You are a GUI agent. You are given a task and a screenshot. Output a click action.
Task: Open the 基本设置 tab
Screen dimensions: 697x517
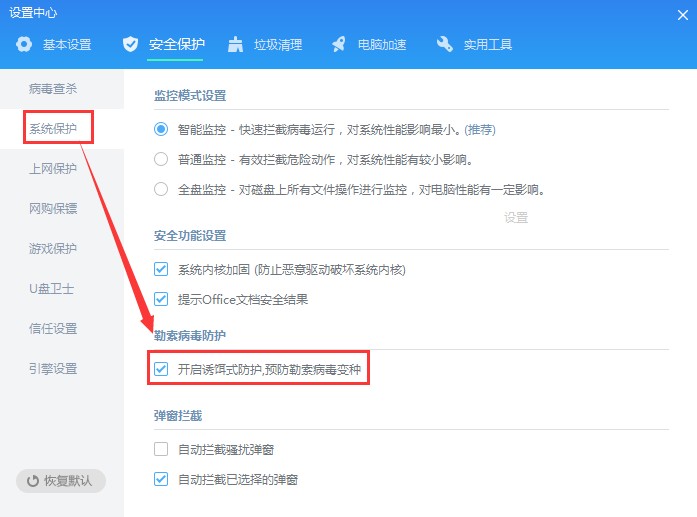point(67,44)
